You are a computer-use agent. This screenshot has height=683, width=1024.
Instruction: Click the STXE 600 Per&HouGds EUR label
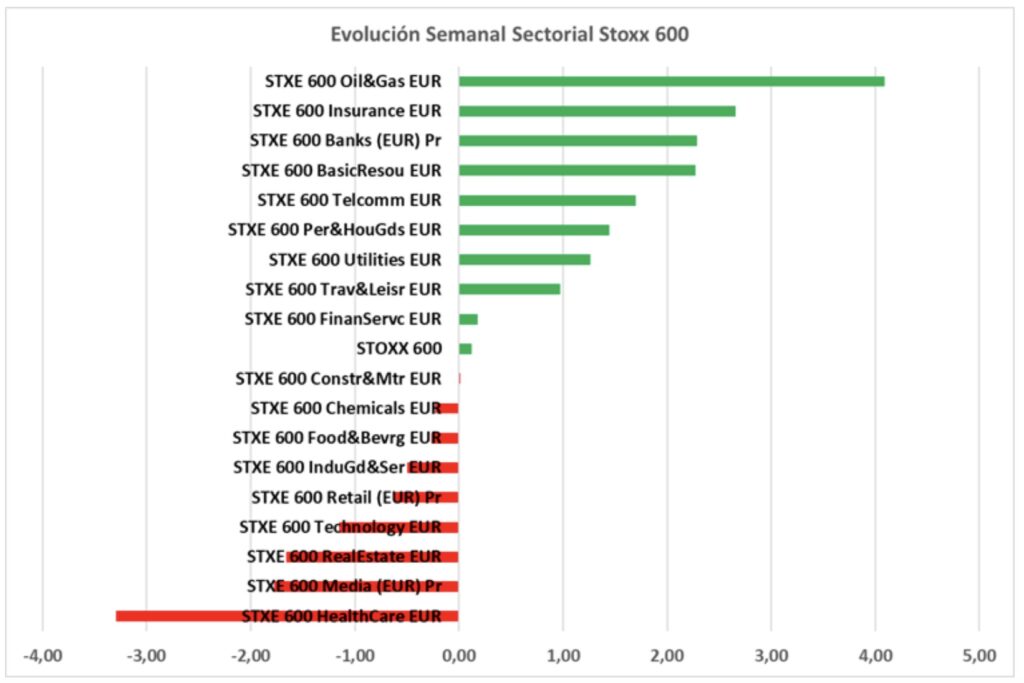(x=334, y=230)
